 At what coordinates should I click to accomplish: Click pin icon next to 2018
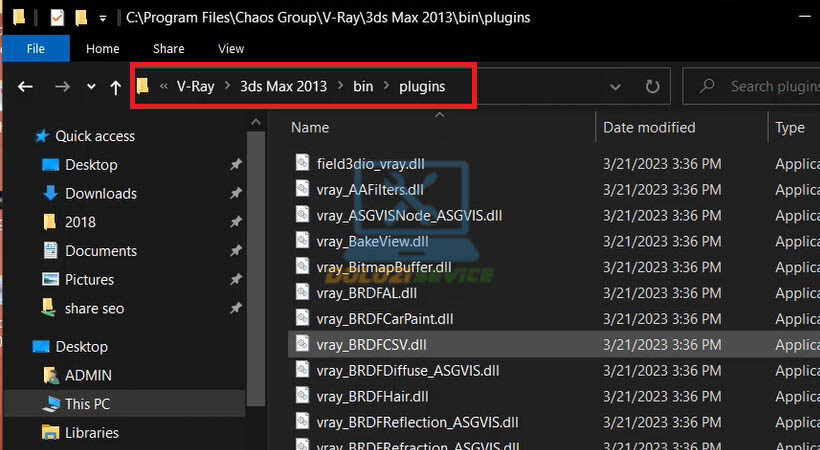pos(236,222)
